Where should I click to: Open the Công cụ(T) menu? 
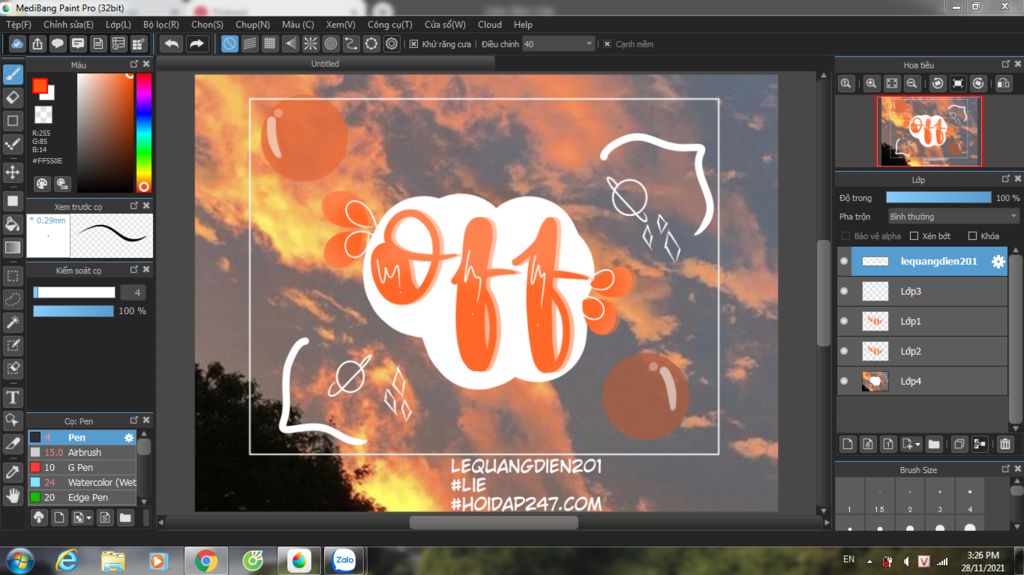(x=390, y=24)
